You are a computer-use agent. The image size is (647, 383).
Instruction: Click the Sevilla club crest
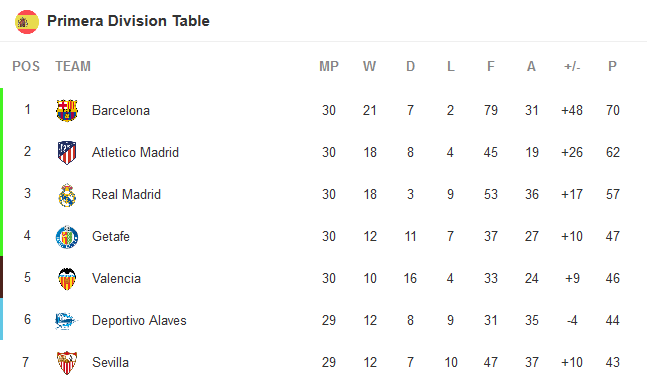point(67,362)
